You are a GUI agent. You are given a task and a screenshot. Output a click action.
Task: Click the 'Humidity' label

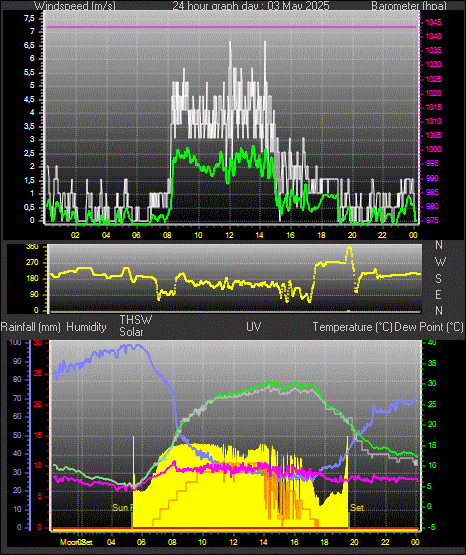tap(86, 327)
